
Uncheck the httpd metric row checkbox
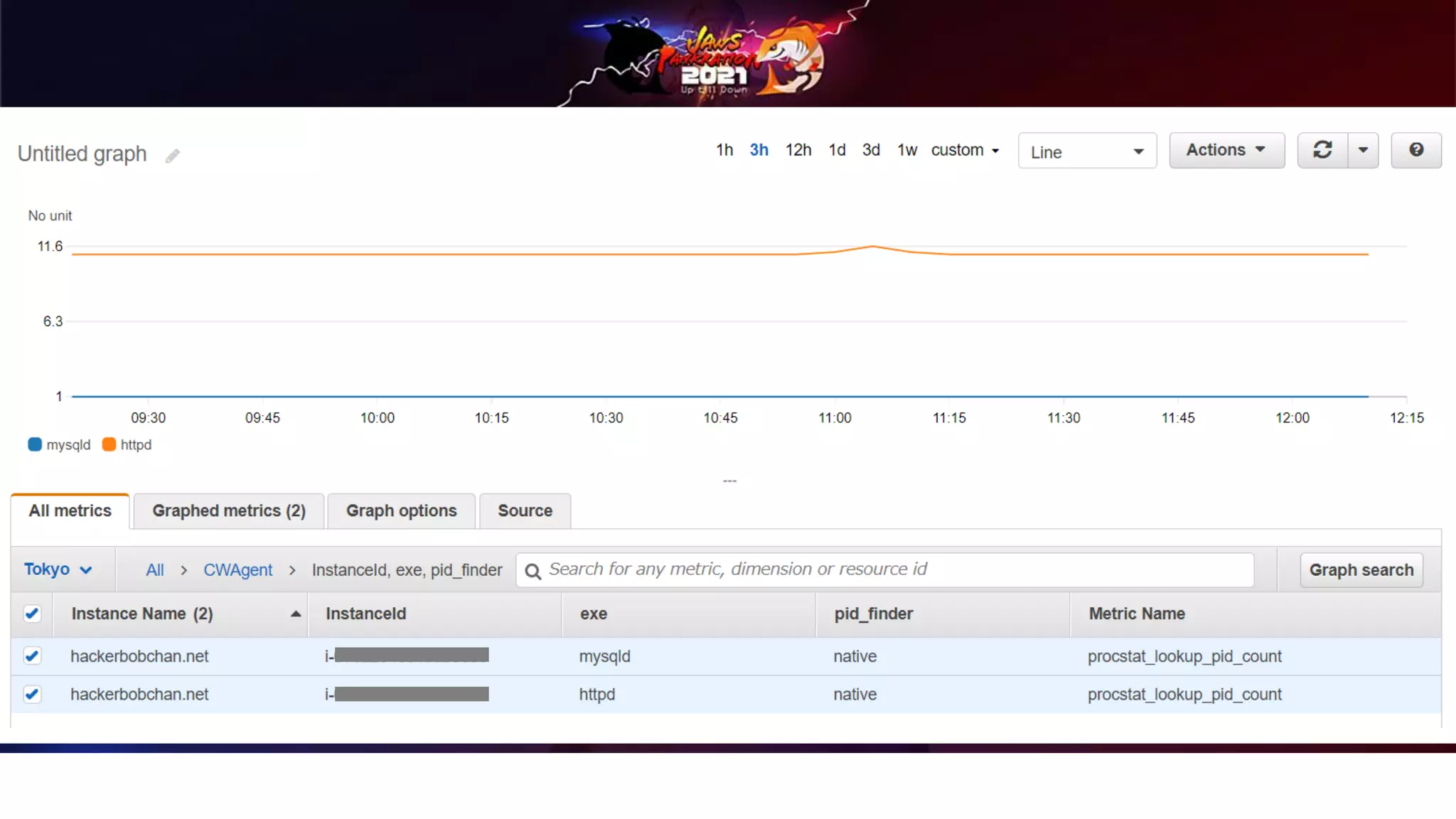32,694
